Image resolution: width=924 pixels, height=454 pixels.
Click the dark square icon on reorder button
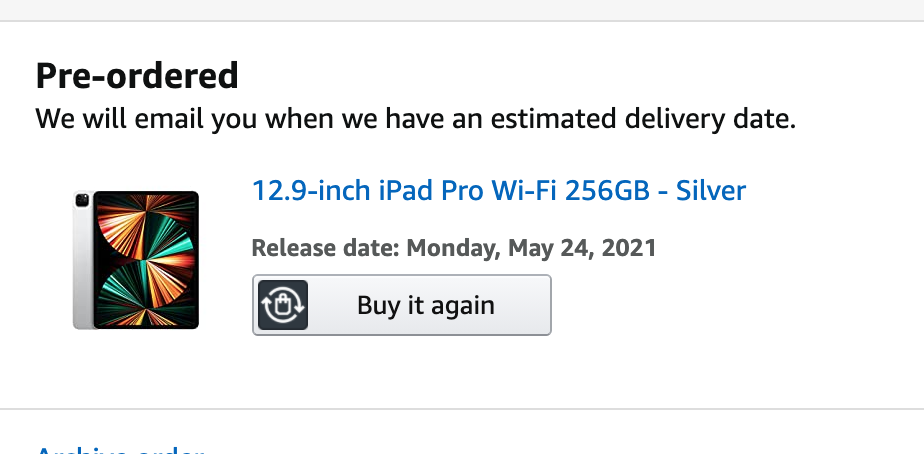pyautogui.click(x=283, y=305)
